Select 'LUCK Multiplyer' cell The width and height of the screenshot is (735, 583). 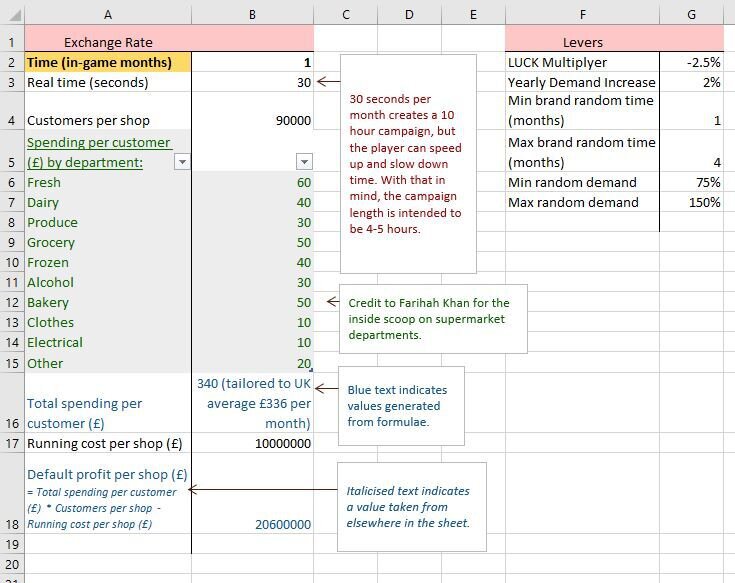(582, 62)
